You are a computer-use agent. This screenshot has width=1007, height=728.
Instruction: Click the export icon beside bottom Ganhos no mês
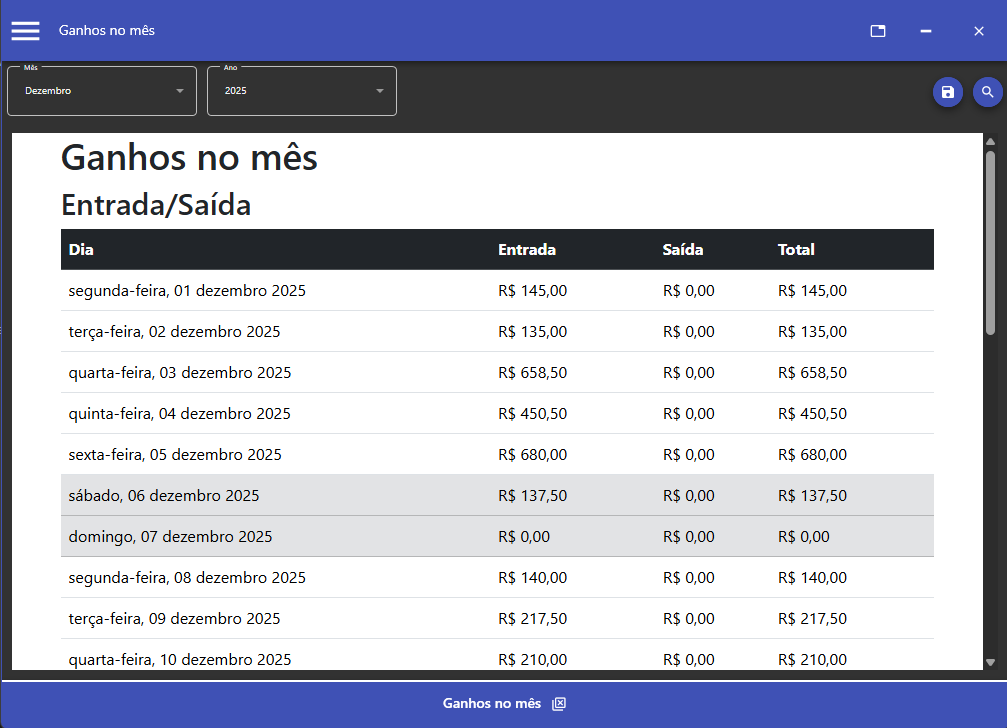(557, 703)
